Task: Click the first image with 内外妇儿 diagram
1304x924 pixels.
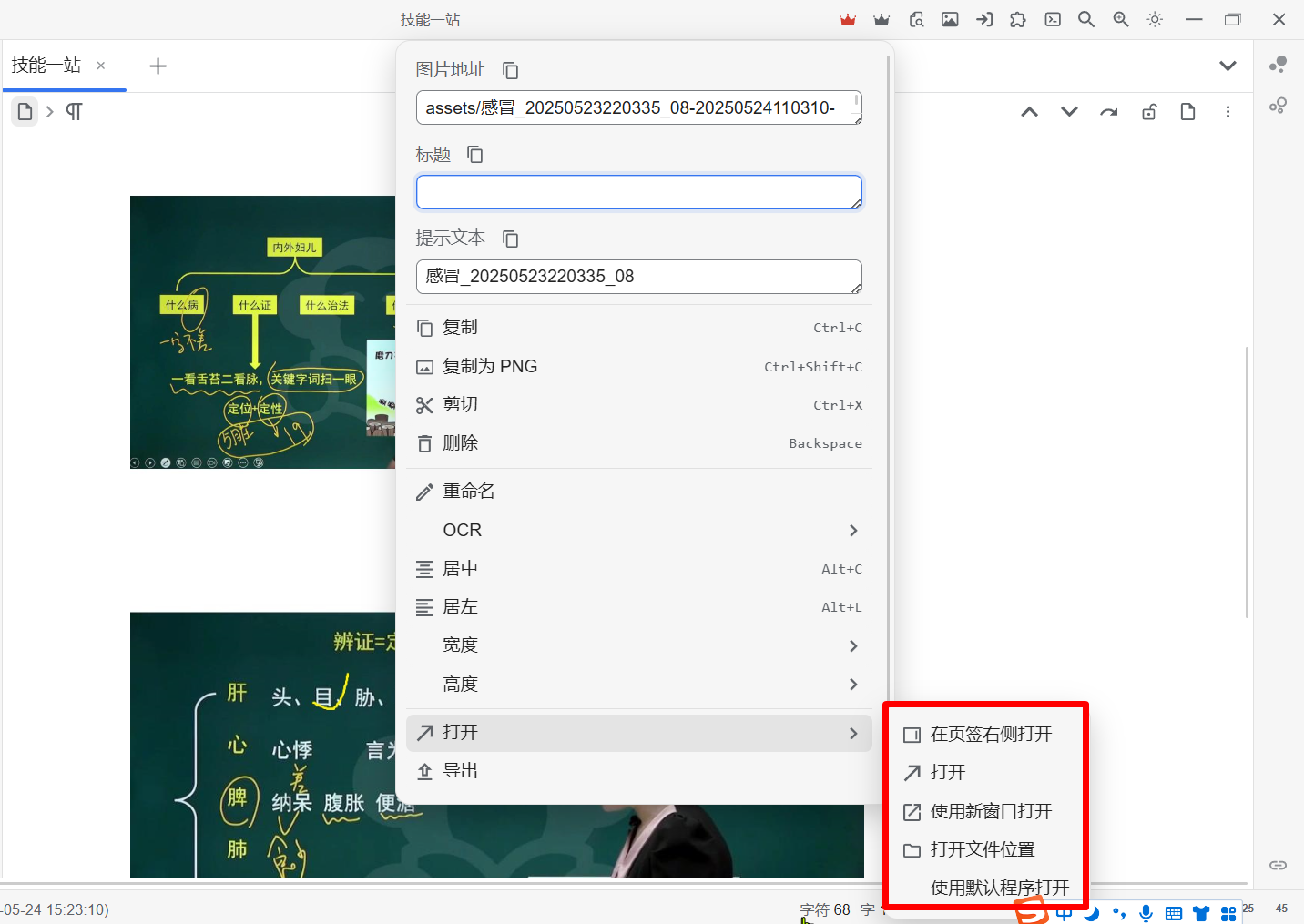Action: coord(262,332)
